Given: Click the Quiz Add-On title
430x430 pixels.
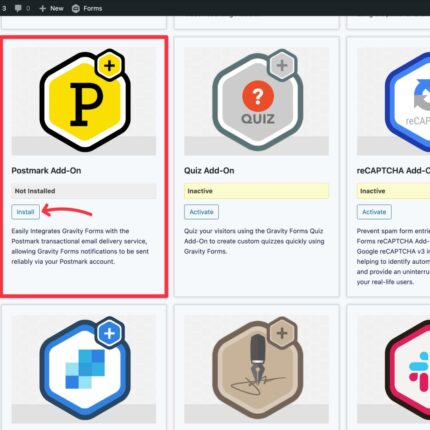Looking at the screenshot, I should [209, 171].
